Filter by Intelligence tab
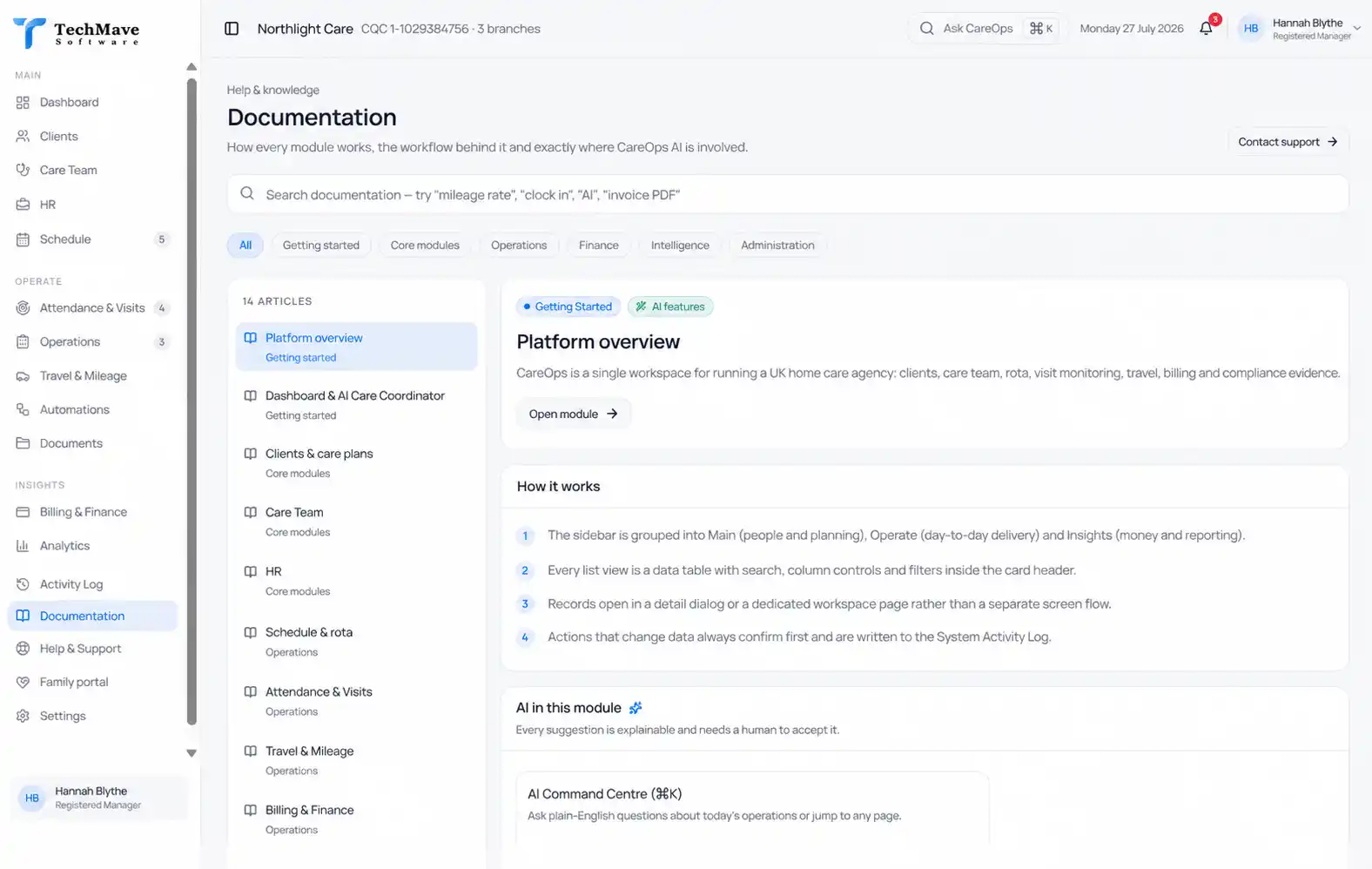 (680, 246)
